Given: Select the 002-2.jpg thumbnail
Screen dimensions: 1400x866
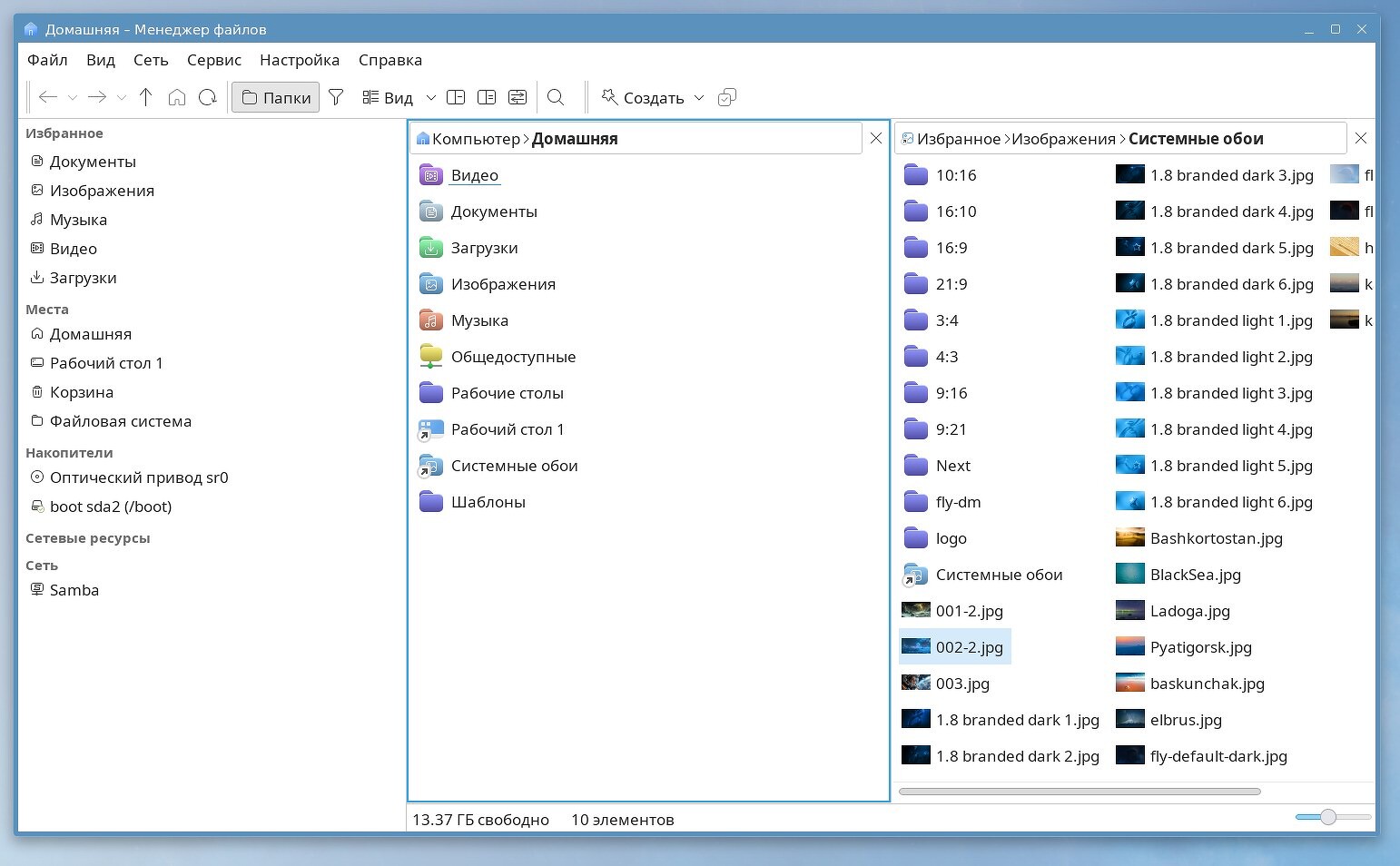Looking at the screenshot, I should pyautogui.click(x=916, y=646).
